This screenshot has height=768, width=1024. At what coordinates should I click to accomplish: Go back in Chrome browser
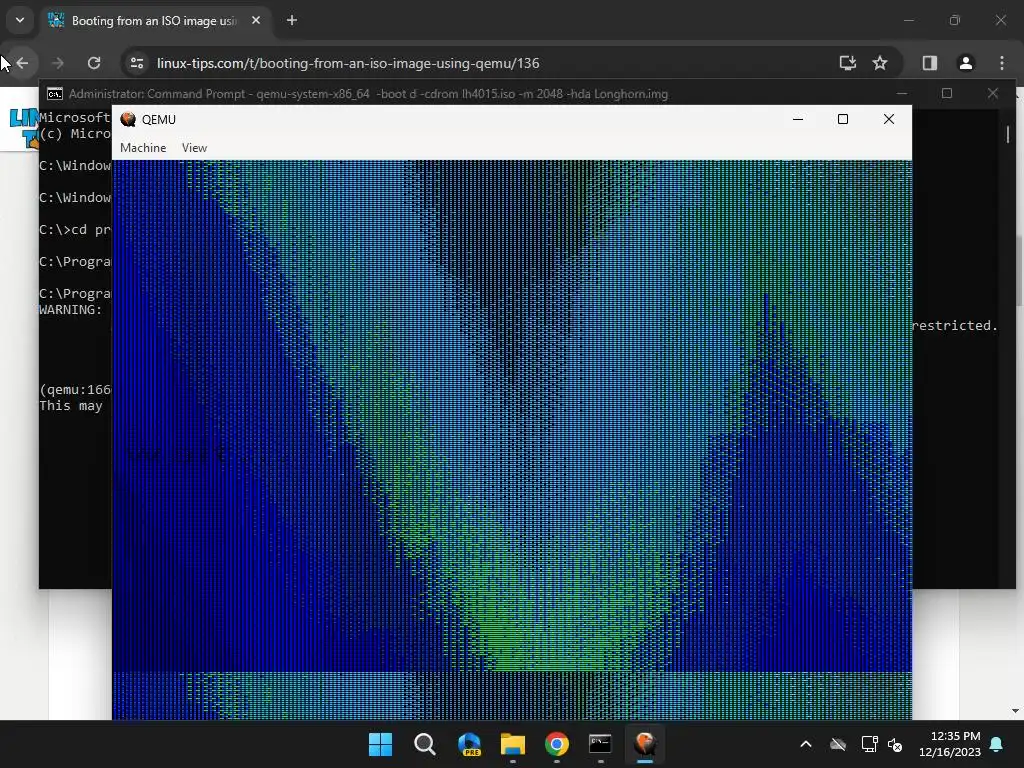[x=22, y=63]
